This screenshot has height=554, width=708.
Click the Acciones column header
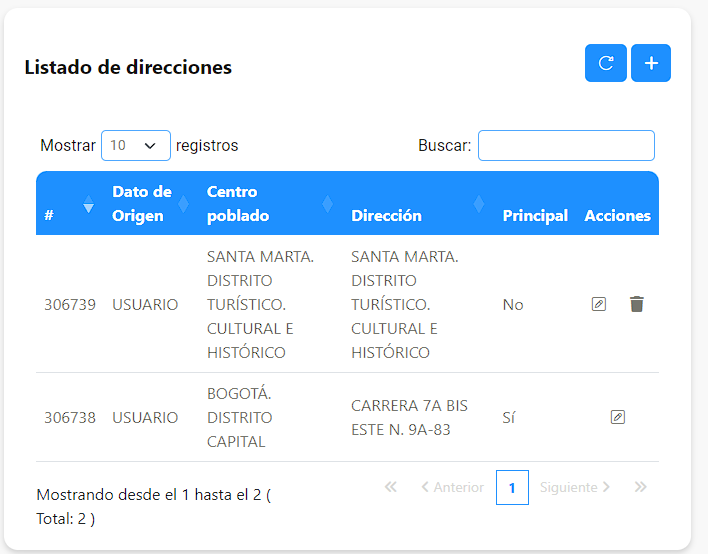click(x=618, y=216)
